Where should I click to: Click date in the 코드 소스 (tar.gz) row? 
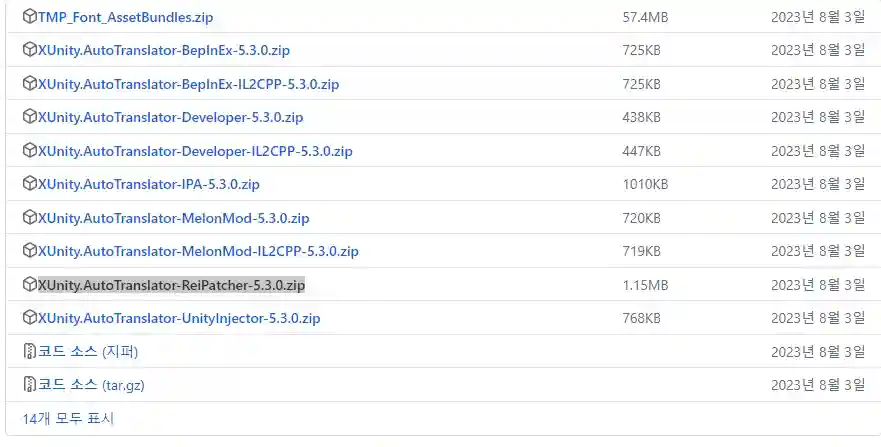point(818,385)
